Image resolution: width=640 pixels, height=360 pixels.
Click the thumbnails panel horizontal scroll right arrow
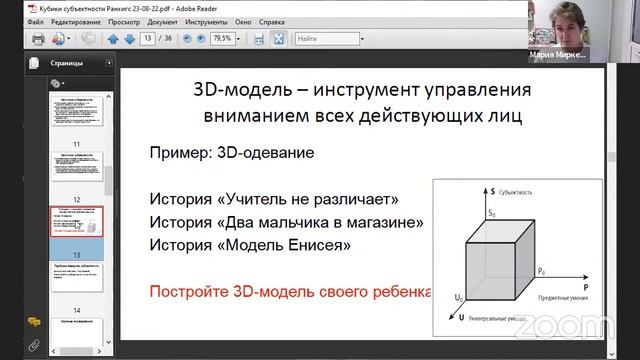tap(99, 351)
